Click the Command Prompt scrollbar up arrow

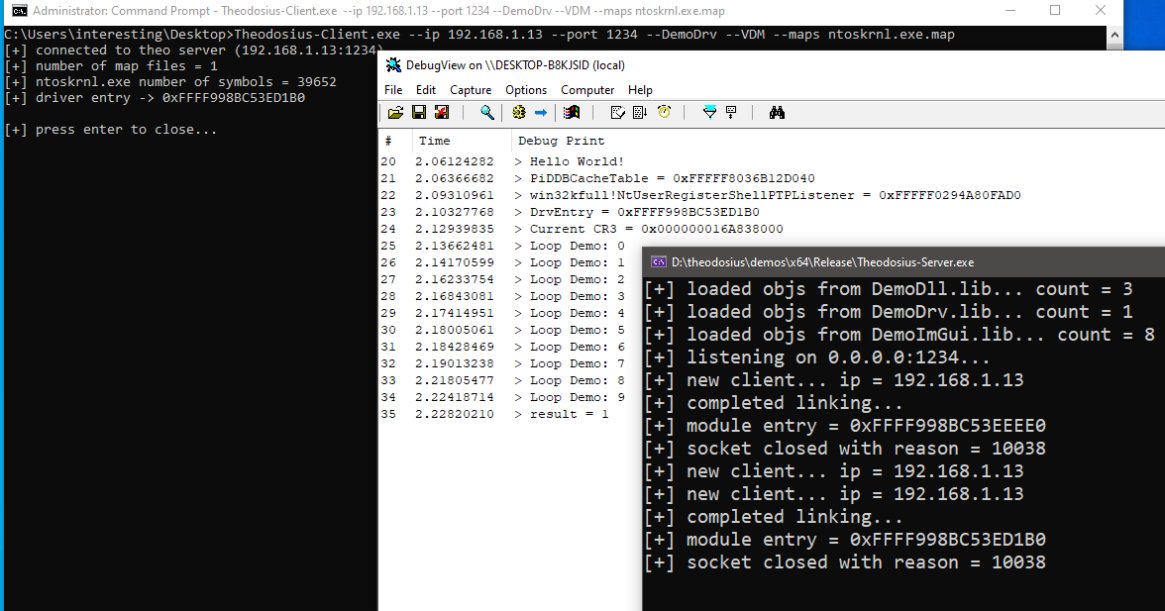click(x=1114, y=35)
